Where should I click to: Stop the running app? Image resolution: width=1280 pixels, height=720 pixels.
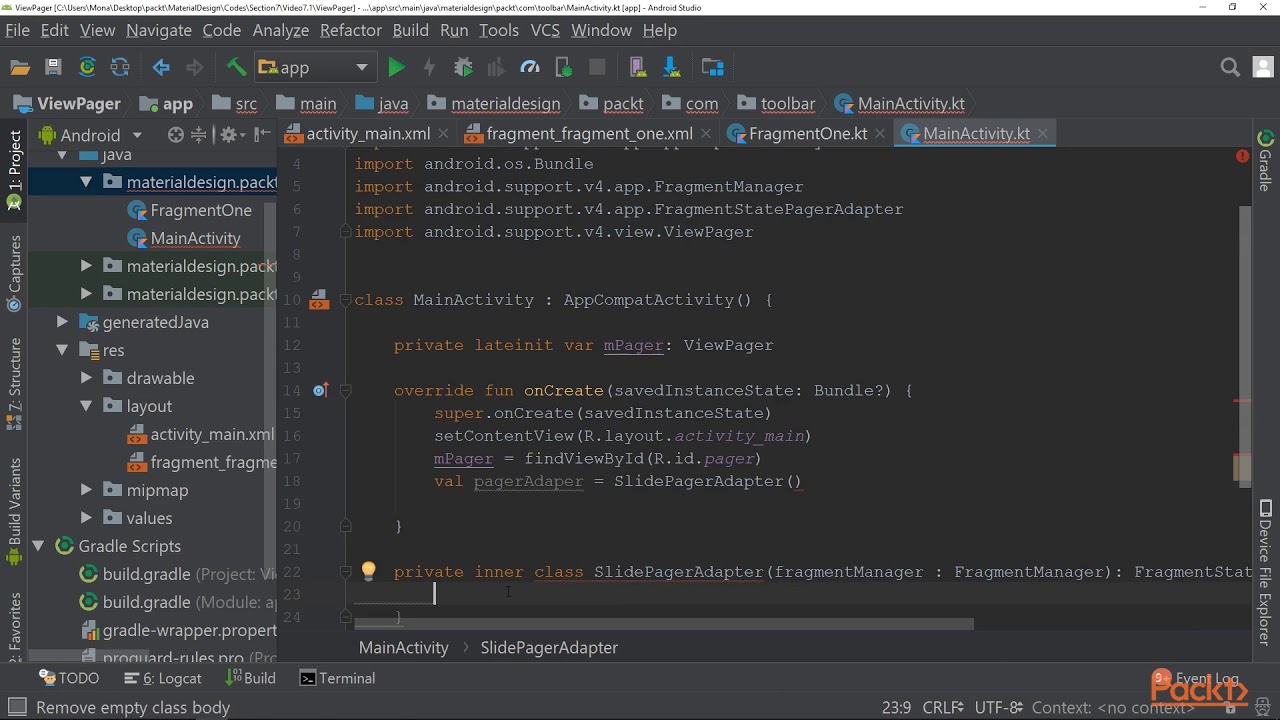pos(597,67)
